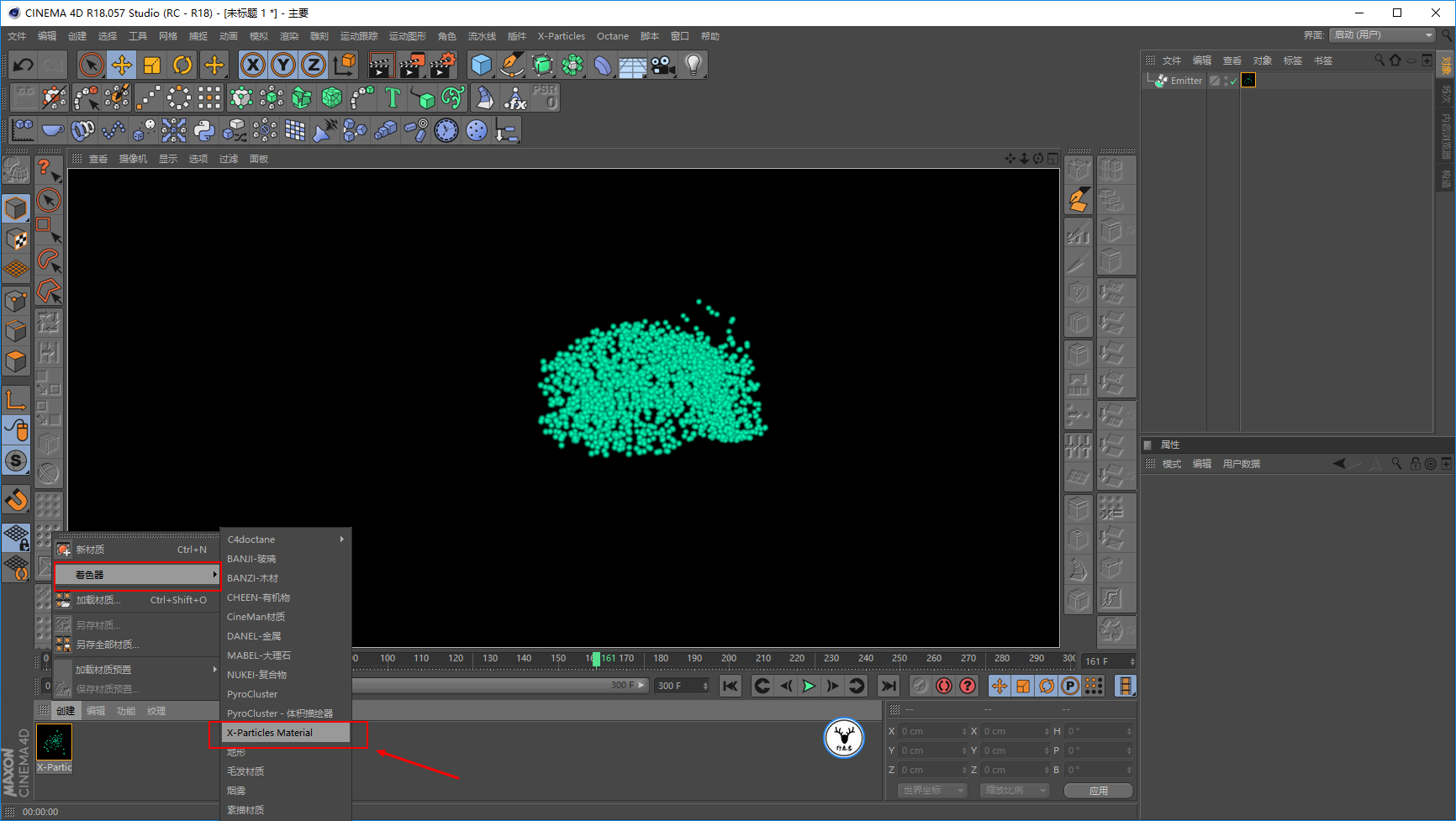Viewport: 1456px width, 821px height.
Task: Click 新材质 menu entry
Action: [x=136, y=550]
